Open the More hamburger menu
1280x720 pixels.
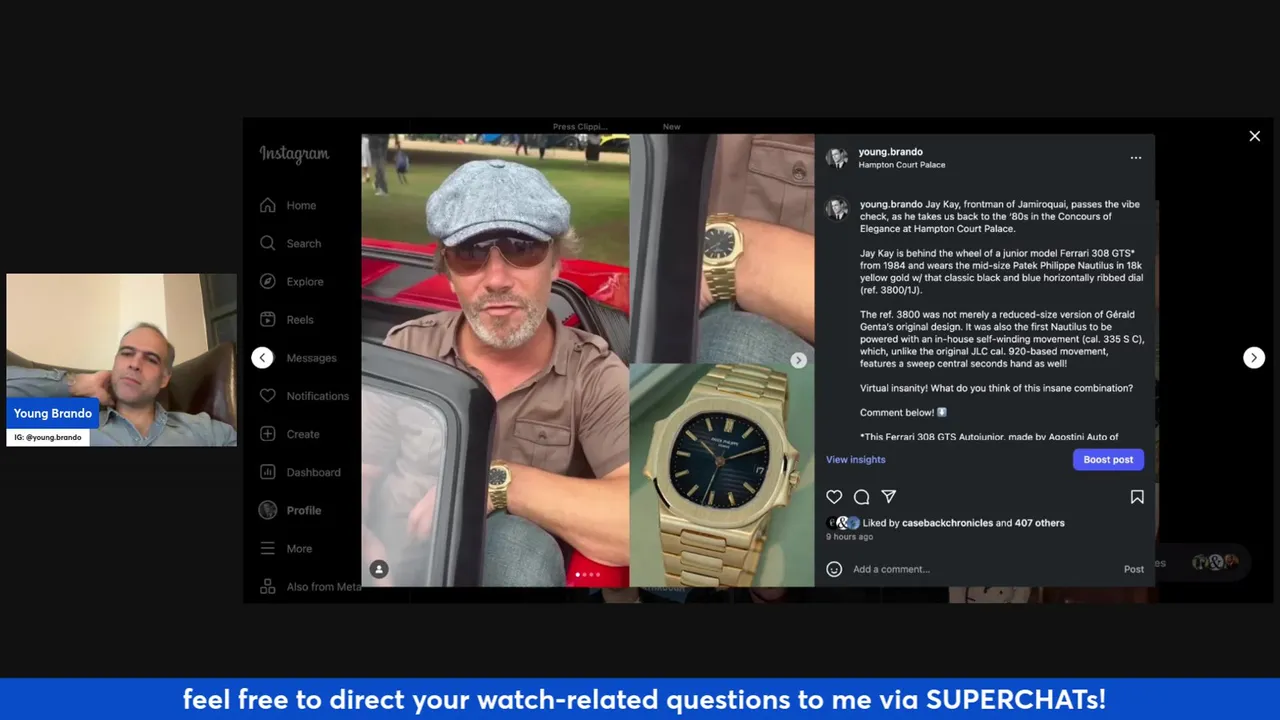(x=268, y=548)
